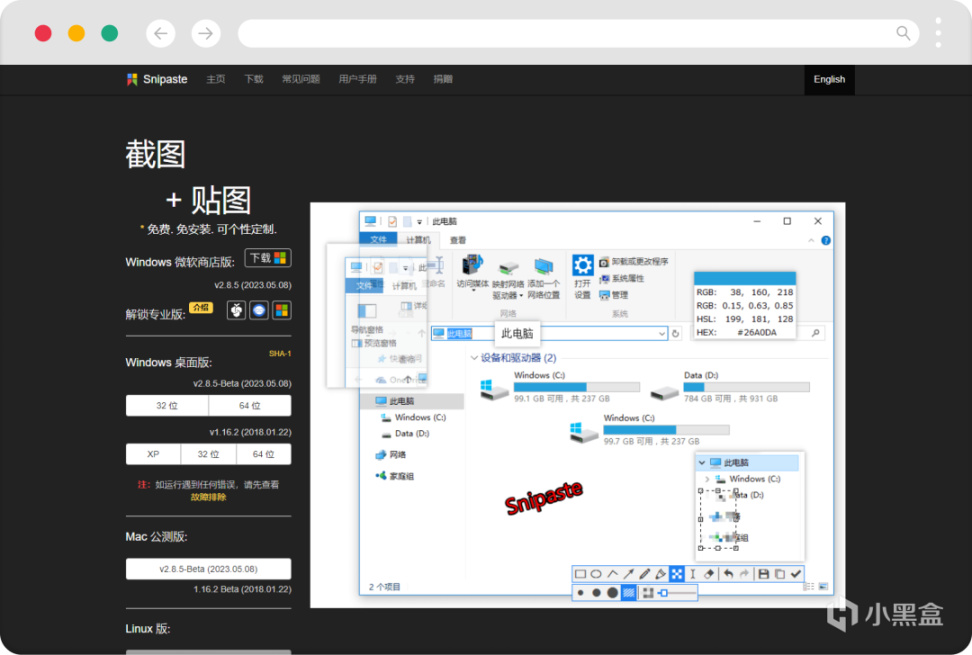This screenshot has height=655, width=972.
Task: Open the 下载 nav item
Action: click(x=254, y=79)
